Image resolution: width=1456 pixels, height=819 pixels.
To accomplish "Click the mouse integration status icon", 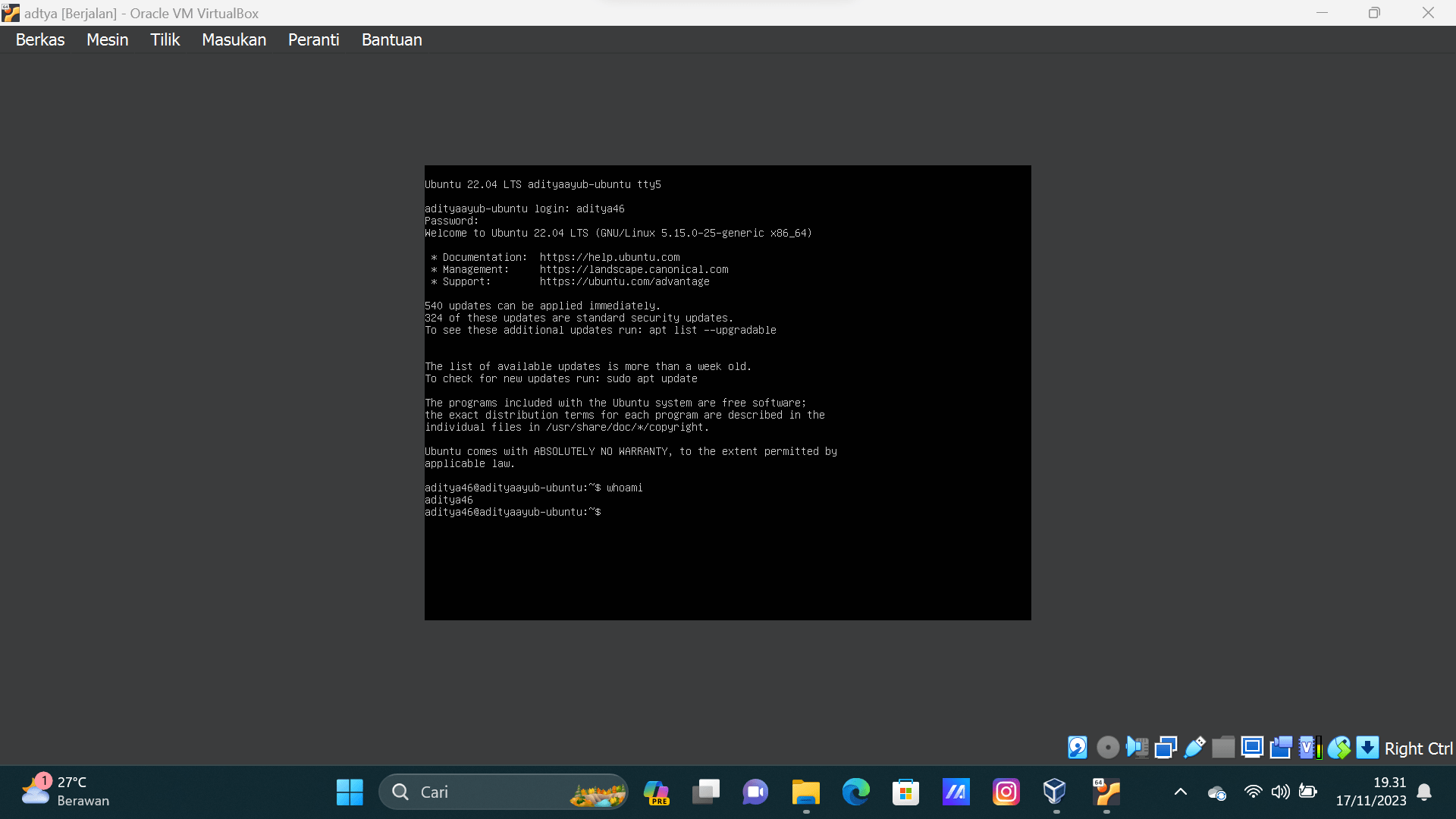I will (x=1338, y=748).
